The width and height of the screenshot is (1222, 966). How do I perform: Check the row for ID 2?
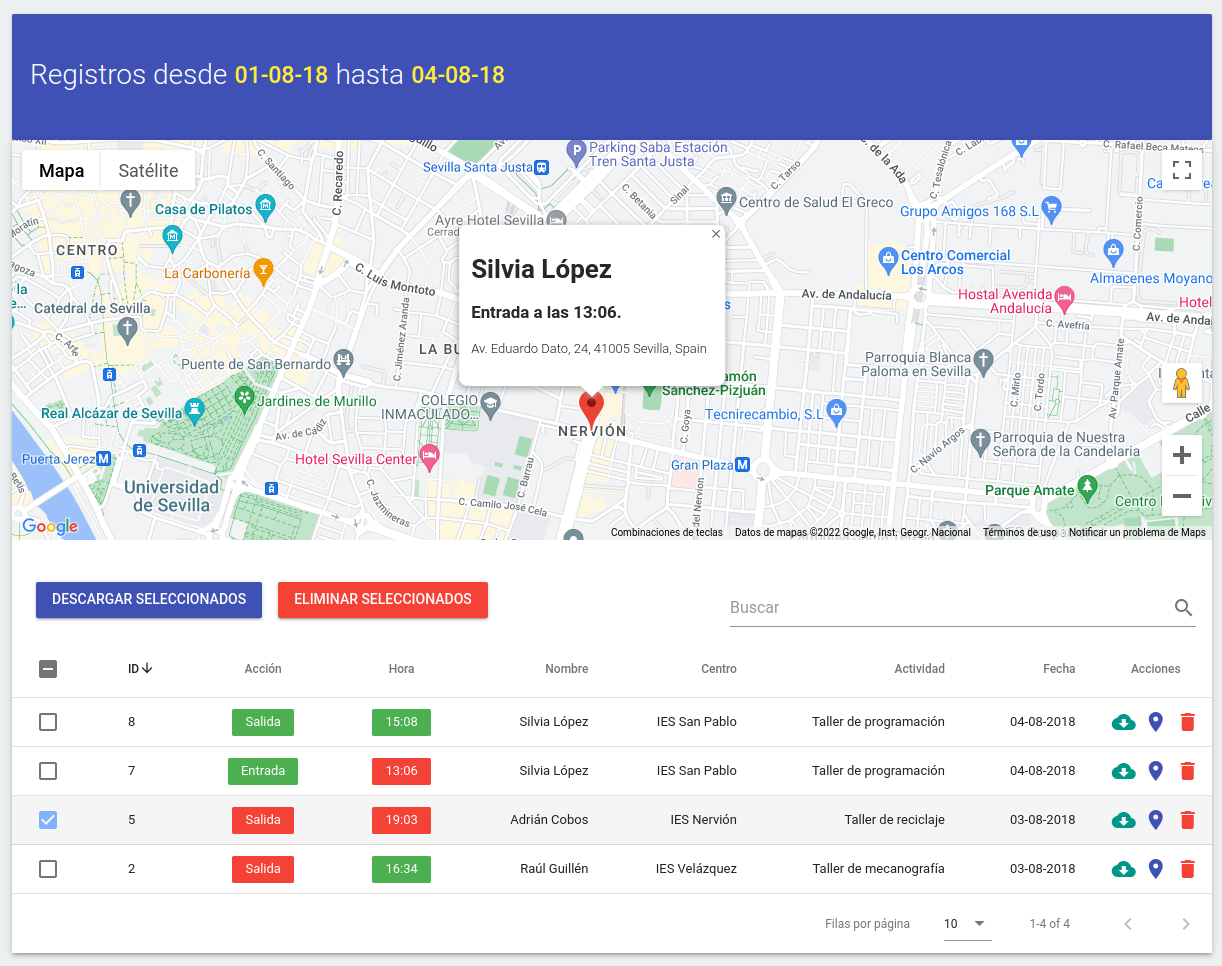click(x=48, y=869)
